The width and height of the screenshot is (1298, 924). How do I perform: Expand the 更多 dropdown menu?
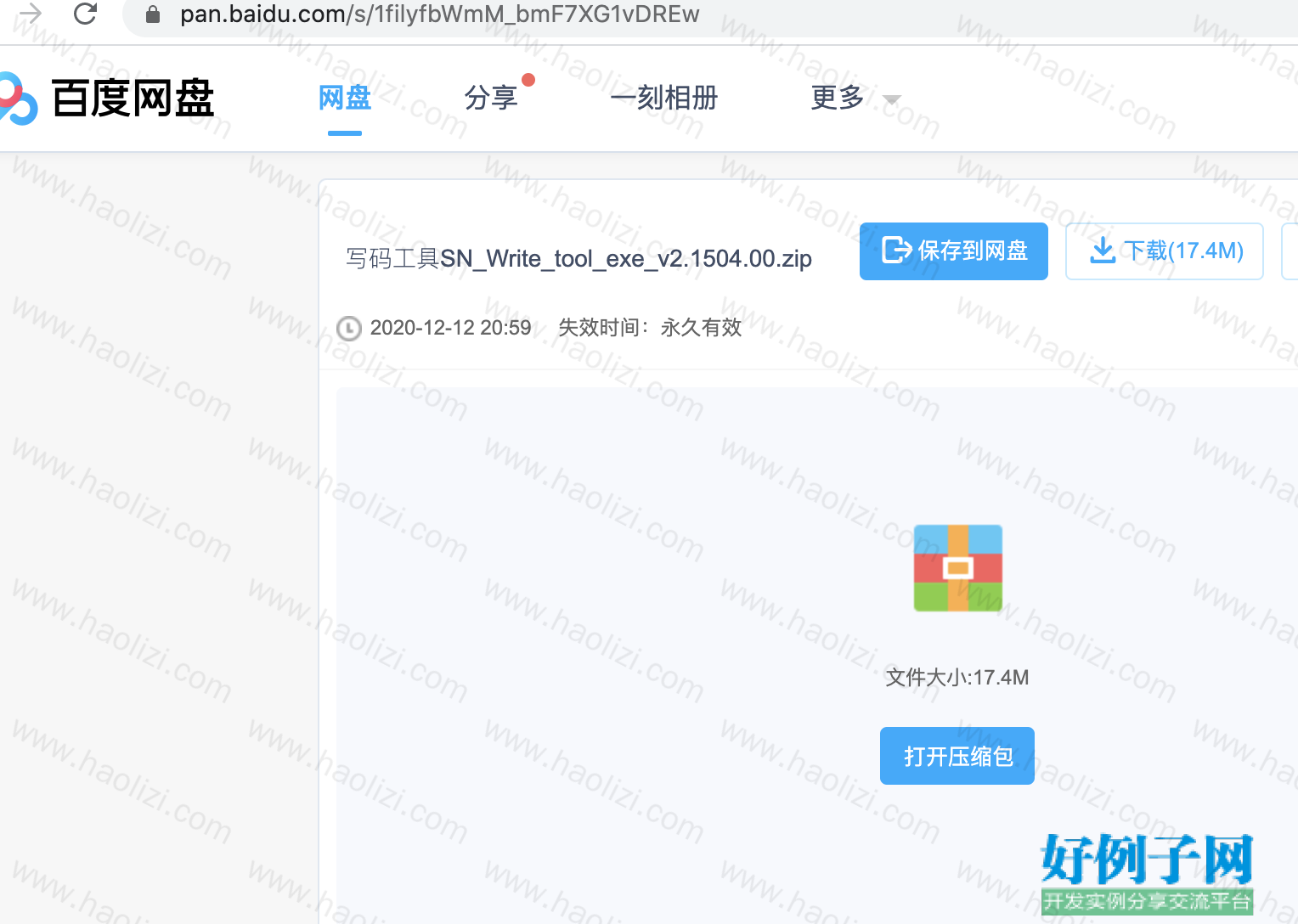tap(855, 99)
